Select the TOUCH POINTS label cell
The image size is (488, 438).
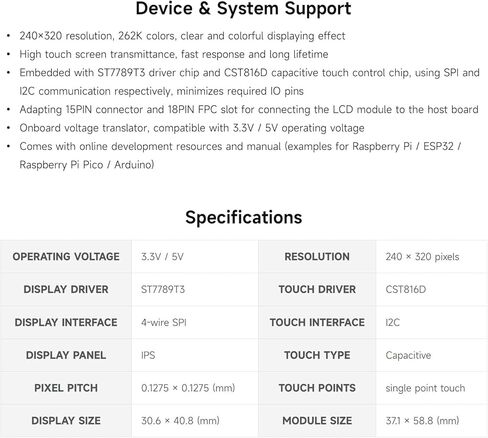click(317, 388)
